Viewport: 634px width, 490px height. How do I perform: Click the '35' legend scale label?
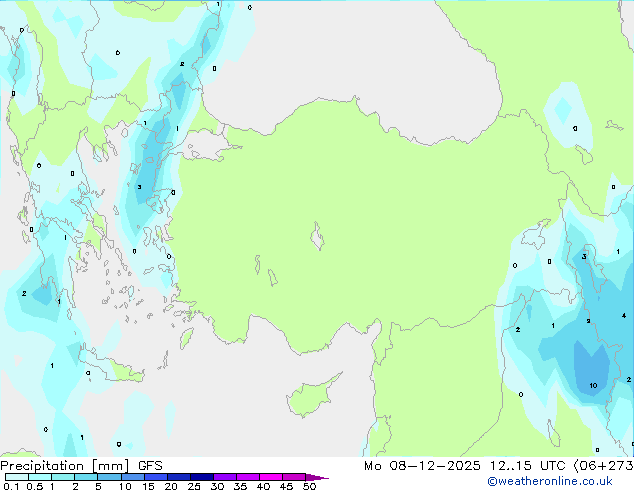[x=240, y=486]
